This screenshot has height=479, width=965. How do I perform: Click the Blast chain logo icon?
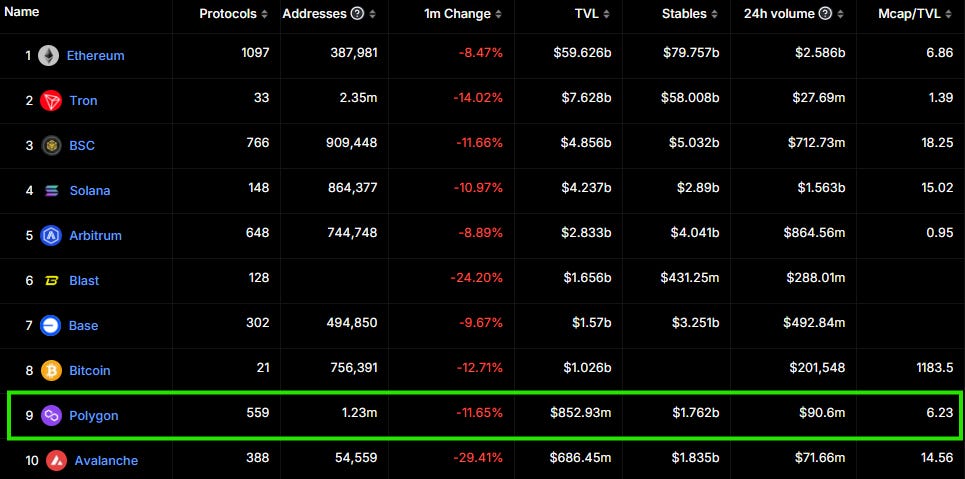[x=51, y=280]
